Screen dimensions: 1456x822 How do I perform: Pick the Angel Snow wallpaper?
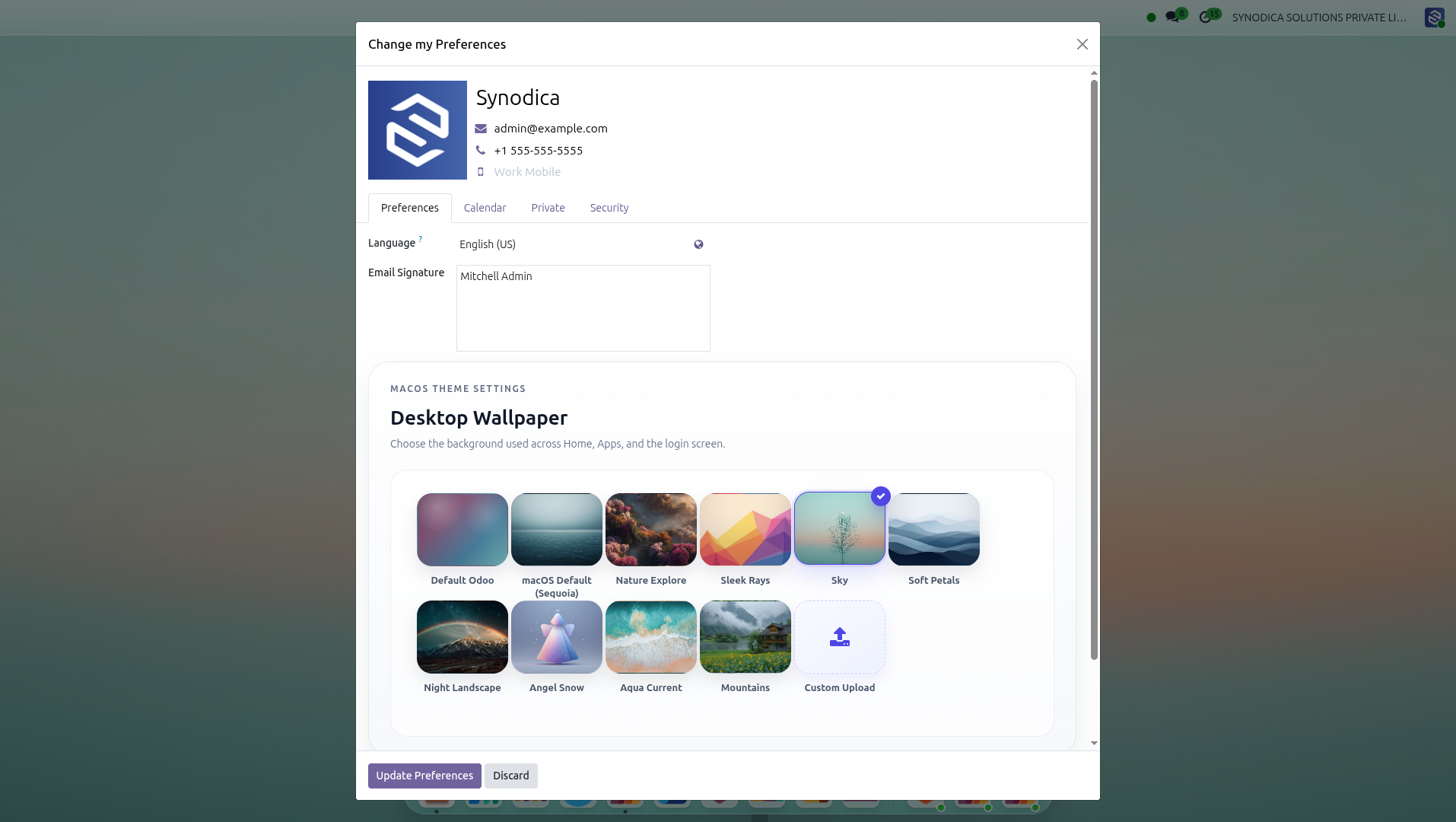[x=557, y=637]
